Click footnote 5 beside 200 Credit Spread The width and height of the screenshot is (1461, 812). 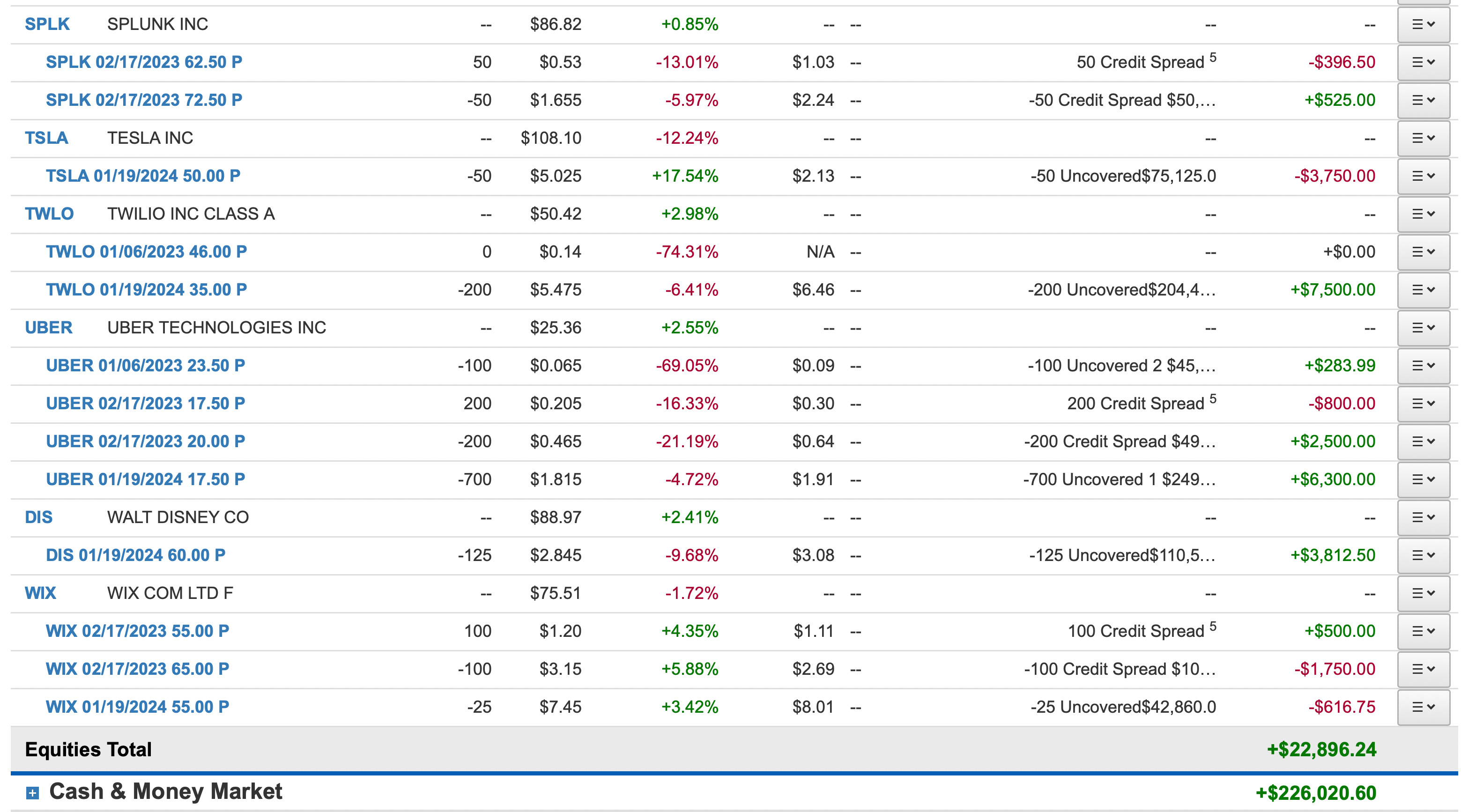(x=1213, y=398)
